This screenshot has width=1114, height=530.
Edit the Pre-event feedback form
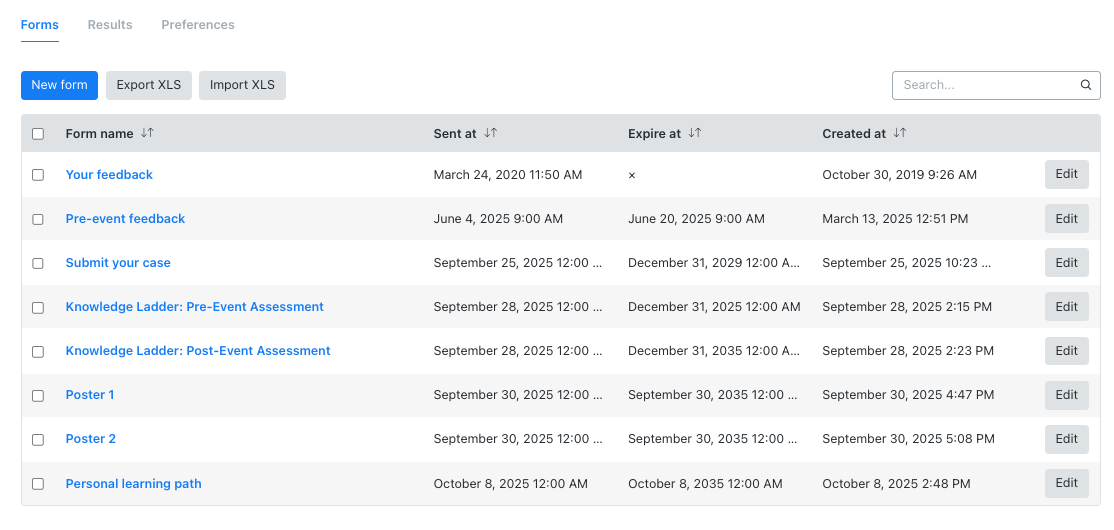pyautogui.click(x=1066, y=219)
